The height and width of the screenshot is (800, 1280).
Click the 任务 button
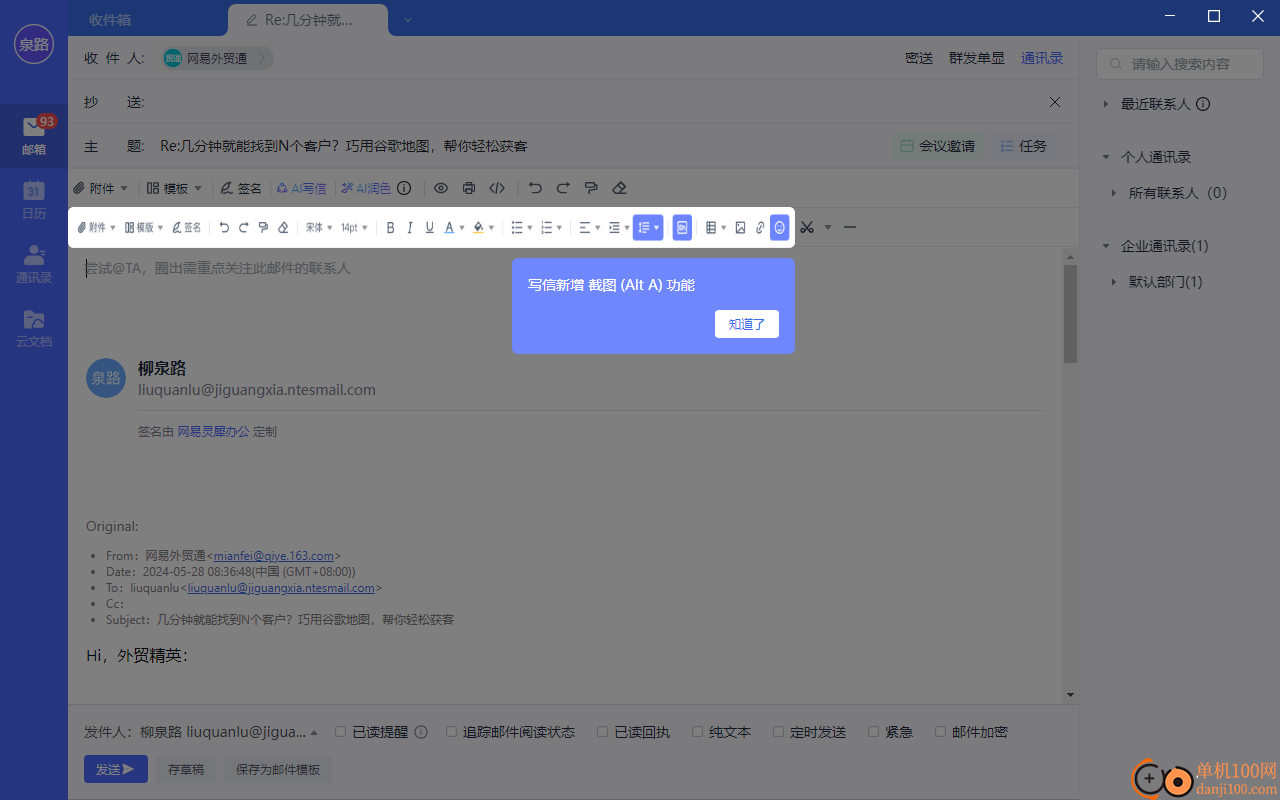[x=1023, y=146]
